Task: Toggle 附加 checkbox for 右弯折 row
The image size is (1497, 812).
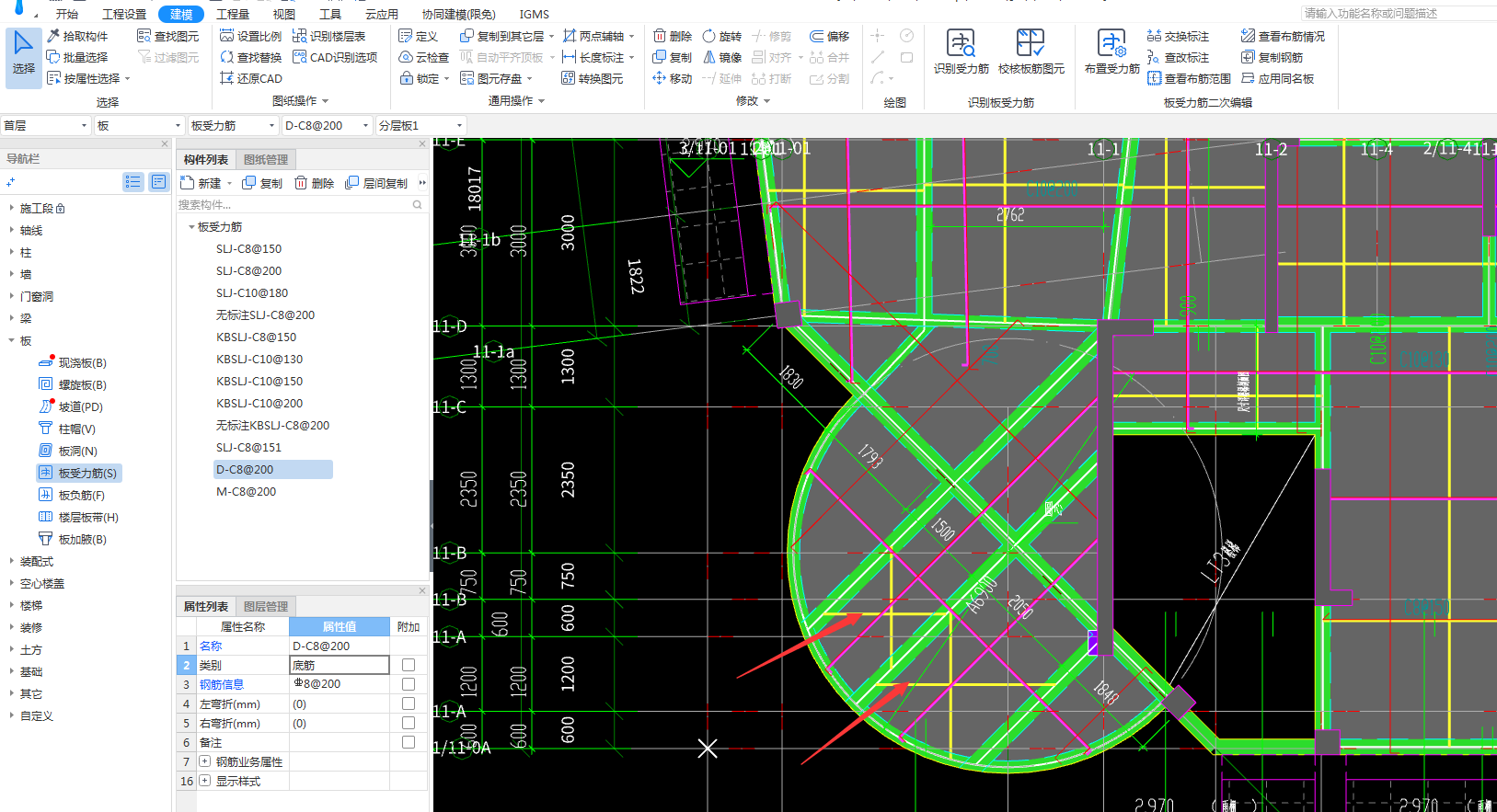Action: coord(409,723)
